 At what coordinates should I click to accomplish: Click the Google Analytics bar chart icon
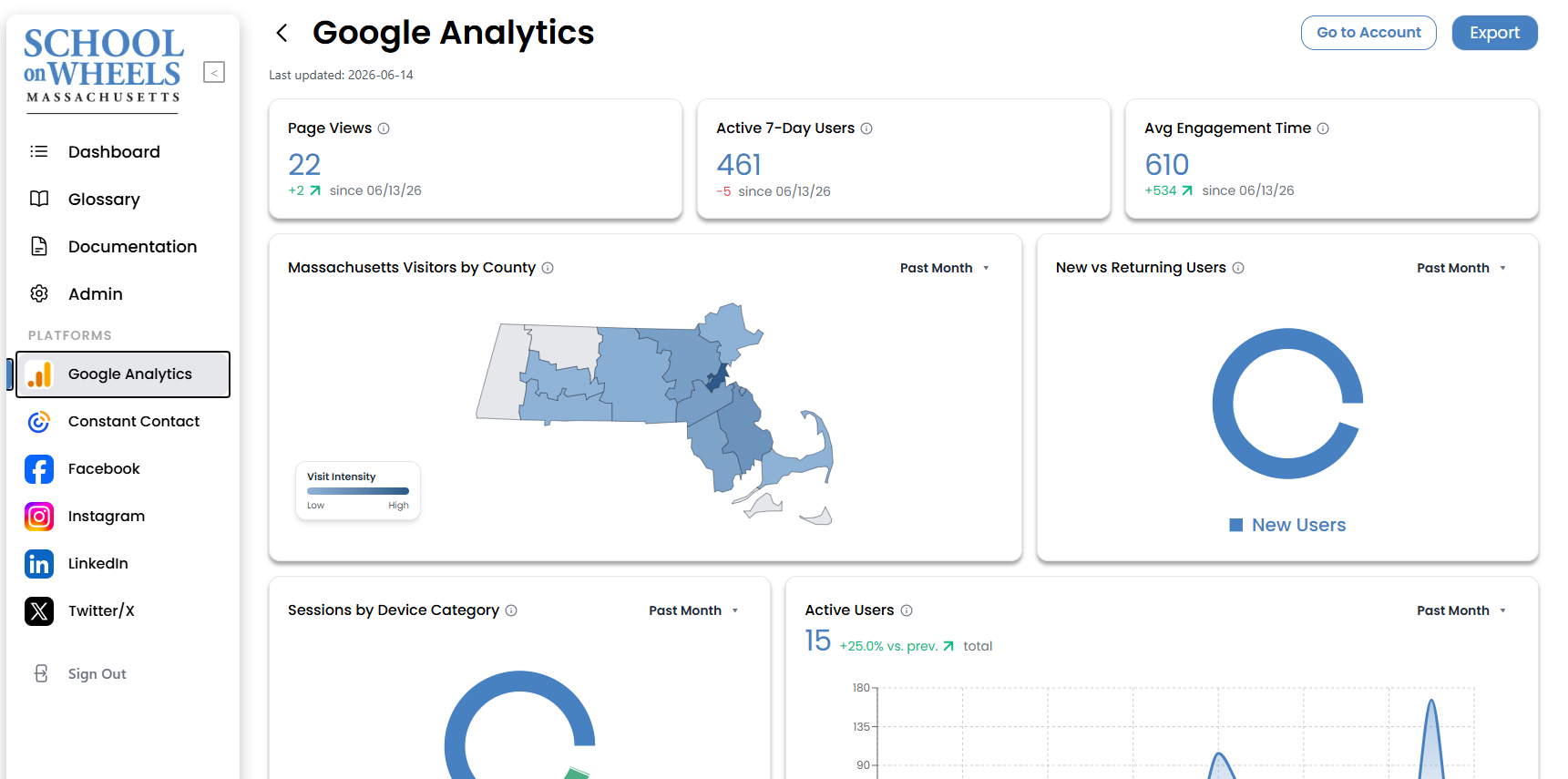coord(39,374)
